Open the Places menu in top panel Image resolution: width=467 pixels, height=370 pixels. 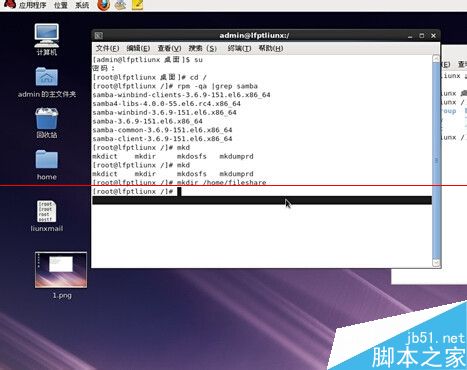61,5
